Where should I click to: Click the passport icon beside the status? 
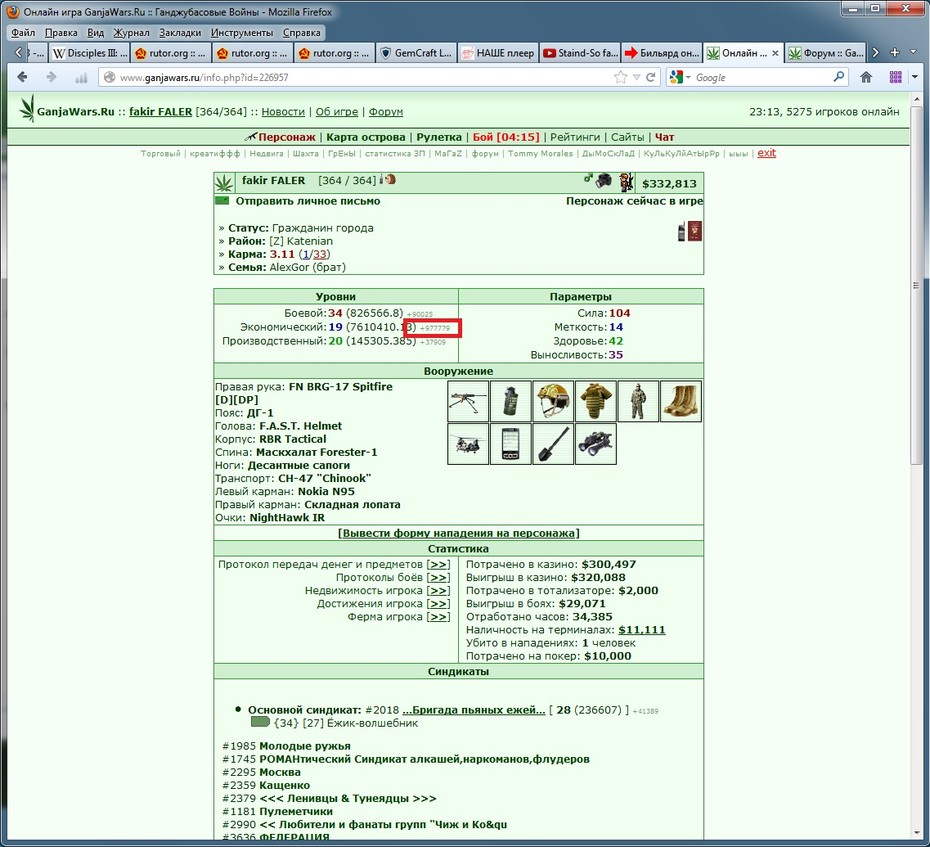click(695, 231)
